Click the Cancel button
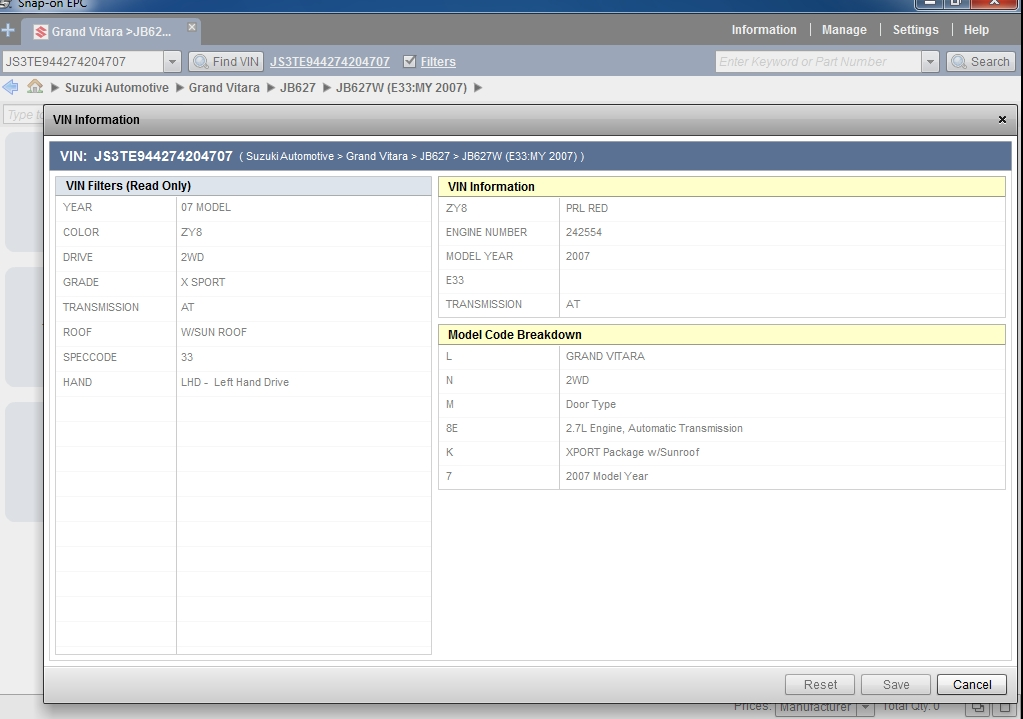The image size is (1023, 719). pos(971,684)
